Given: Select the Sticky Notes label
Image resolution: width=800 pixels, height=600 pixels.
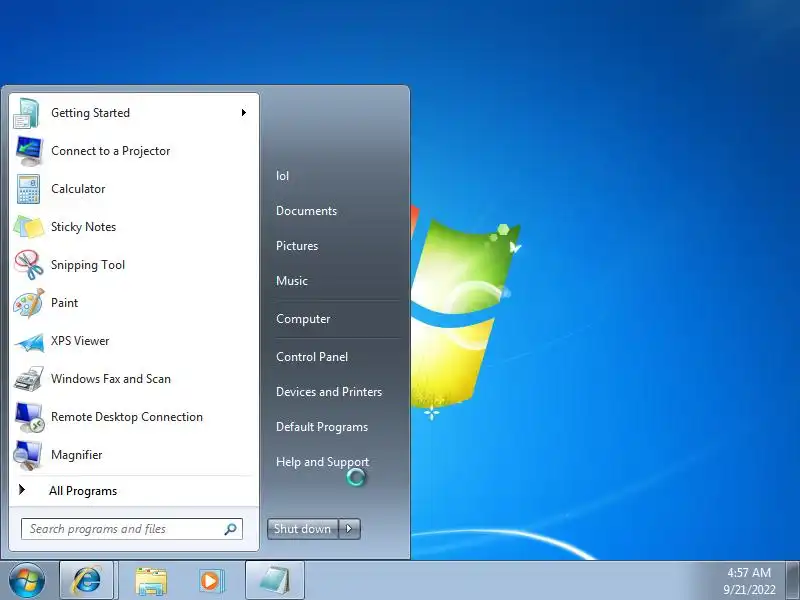Looking at the screenshot, I should (84, 227).
